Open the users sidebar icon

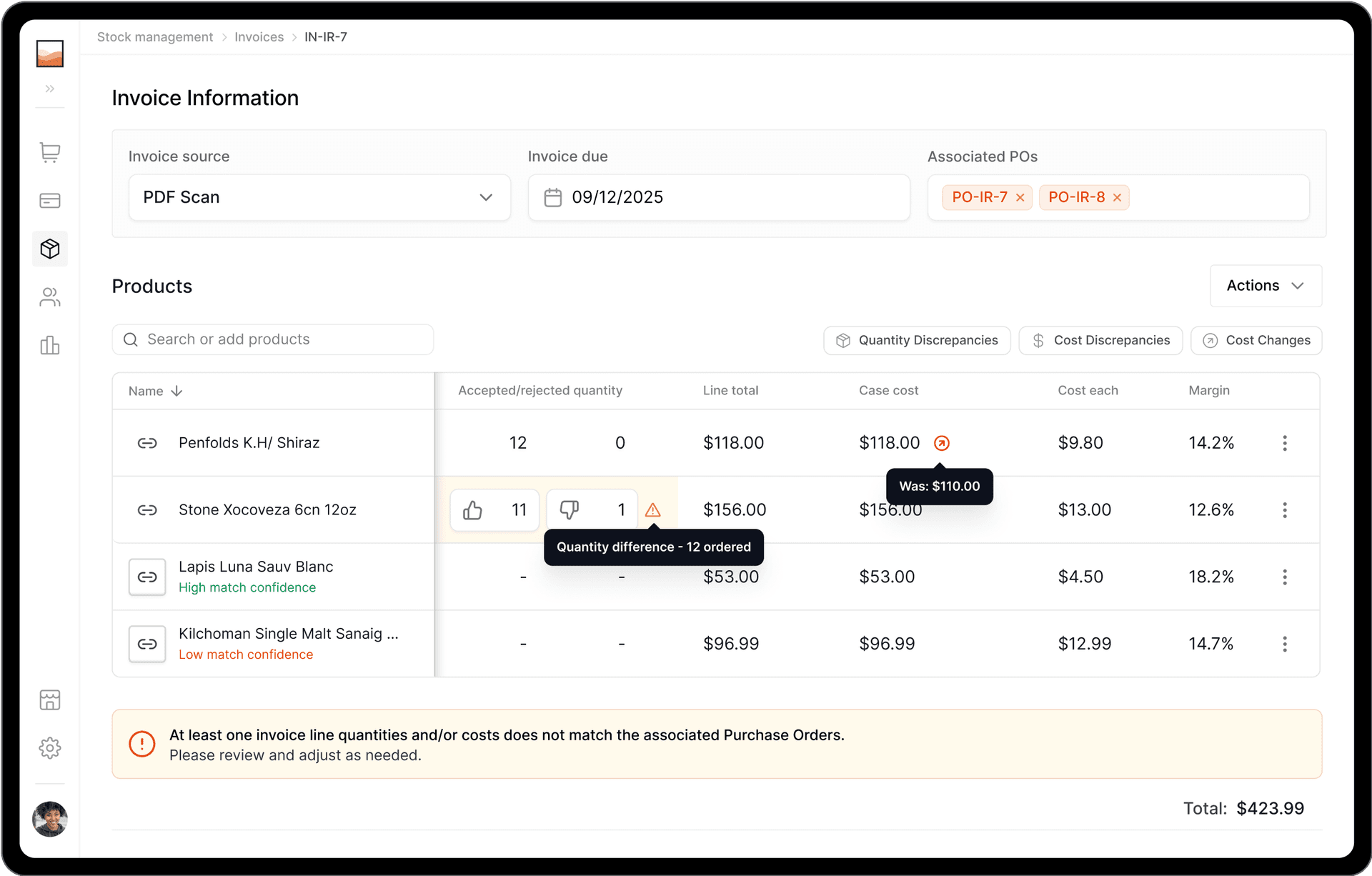[x=50, y=297]
